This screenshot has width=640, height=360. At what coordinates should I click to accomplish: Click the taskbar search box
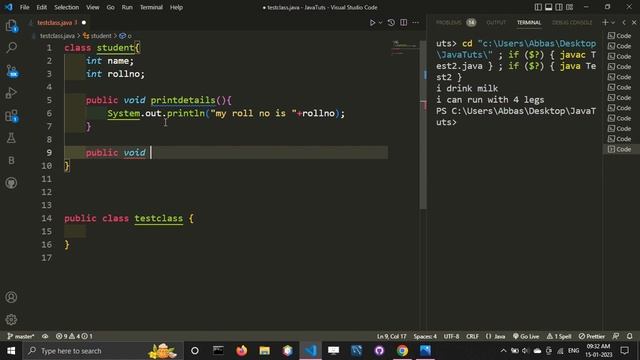click(103, 351)
